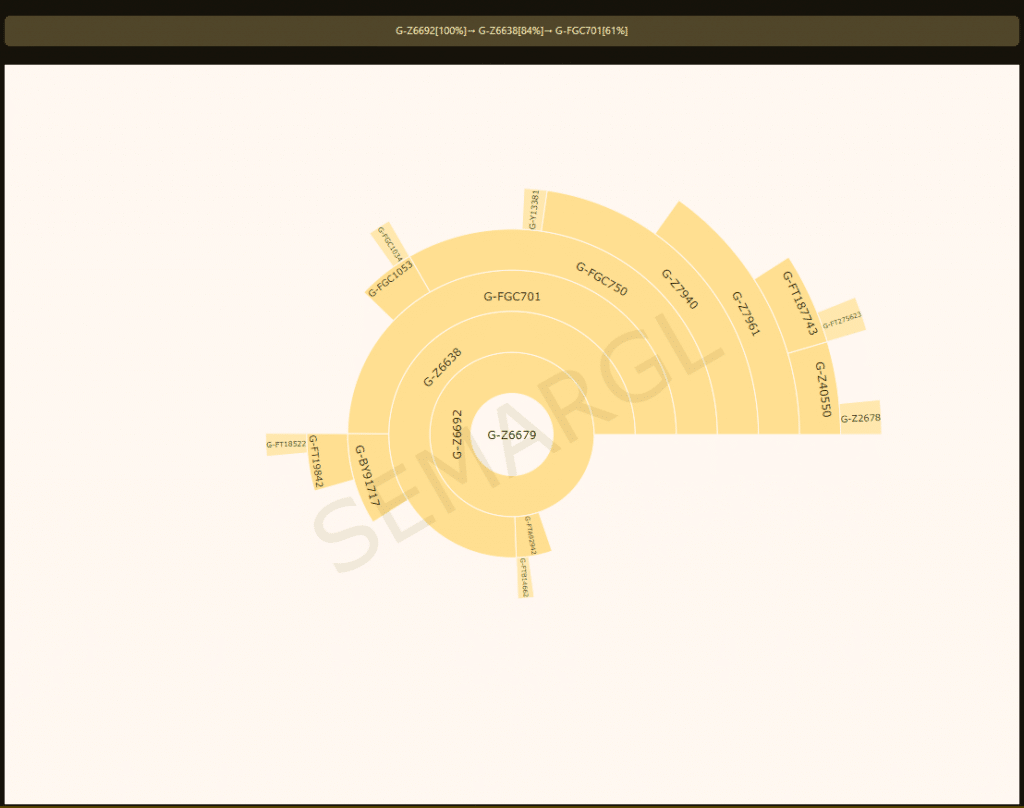
Task: Click G-FGC701[61%] in the path bar
Action: [x=591, y=31]
